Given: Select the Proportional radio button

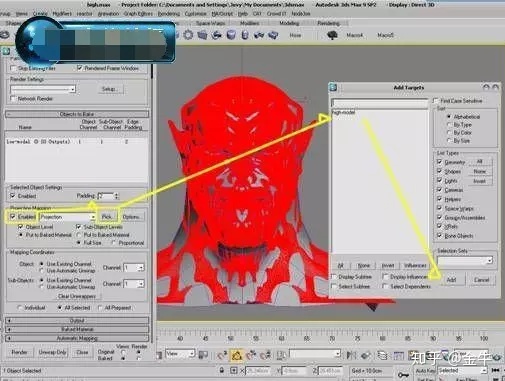Looking at the screenshot, I should tap(114, 243).
